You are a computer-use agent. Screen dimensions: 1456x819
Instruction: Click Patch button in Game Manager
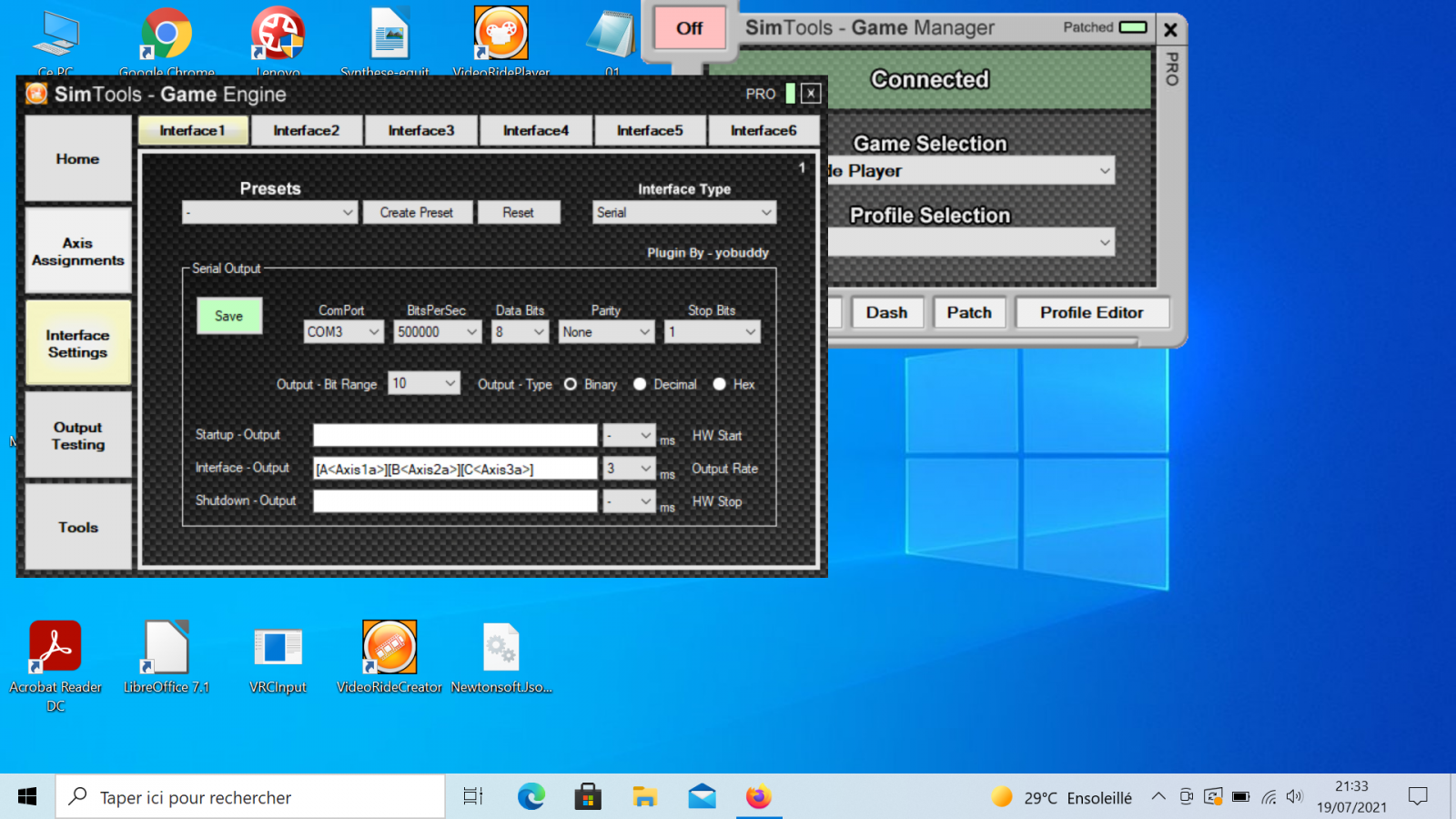click(x=969, y=312)
